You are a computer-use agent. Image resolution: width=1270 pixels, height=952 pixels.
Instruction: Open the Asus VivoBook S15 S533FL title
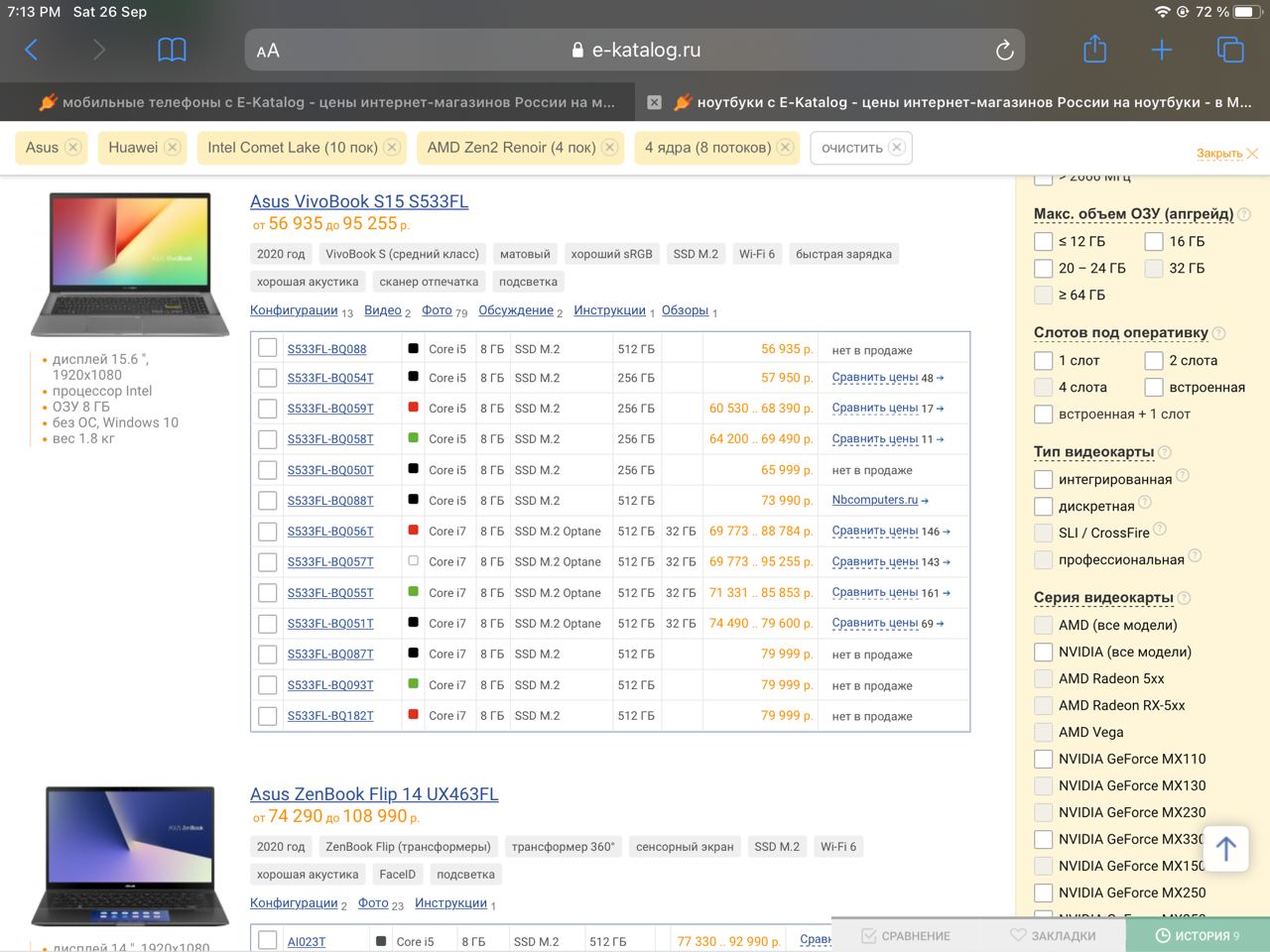pyautogui.click(x=359, y=201)
